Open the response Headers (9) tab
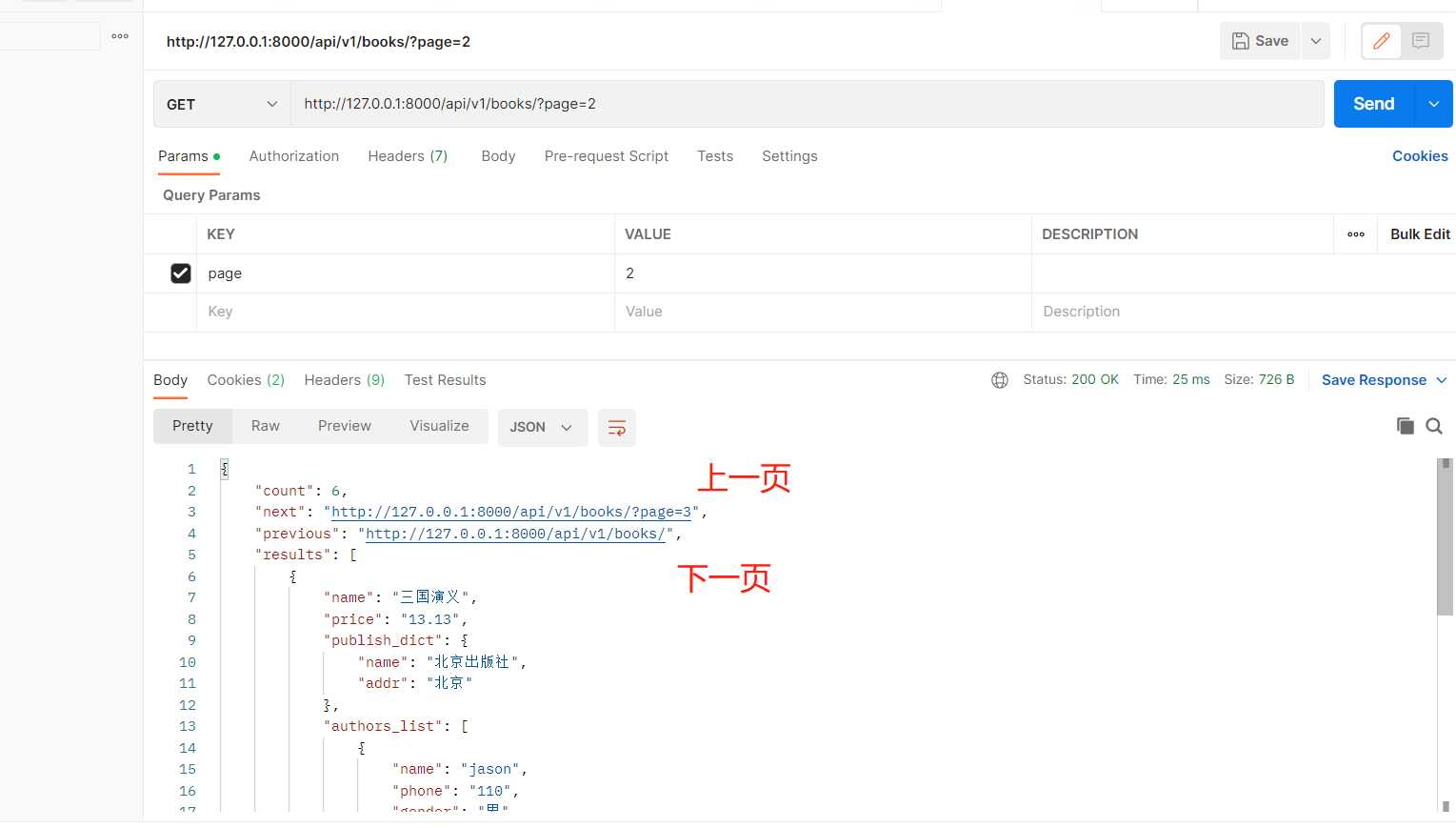The width and height of the screenshot is (1456, 828). pos(345,380)
